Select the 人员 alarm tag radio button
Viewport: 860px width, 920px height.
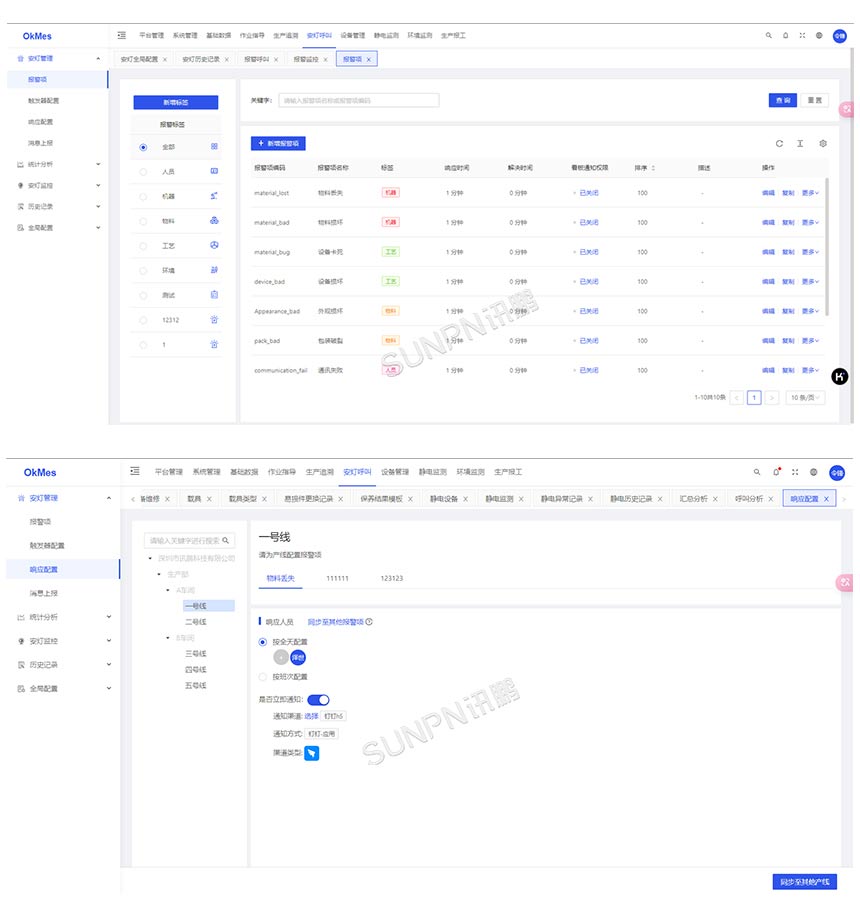(x=143, y=172)
